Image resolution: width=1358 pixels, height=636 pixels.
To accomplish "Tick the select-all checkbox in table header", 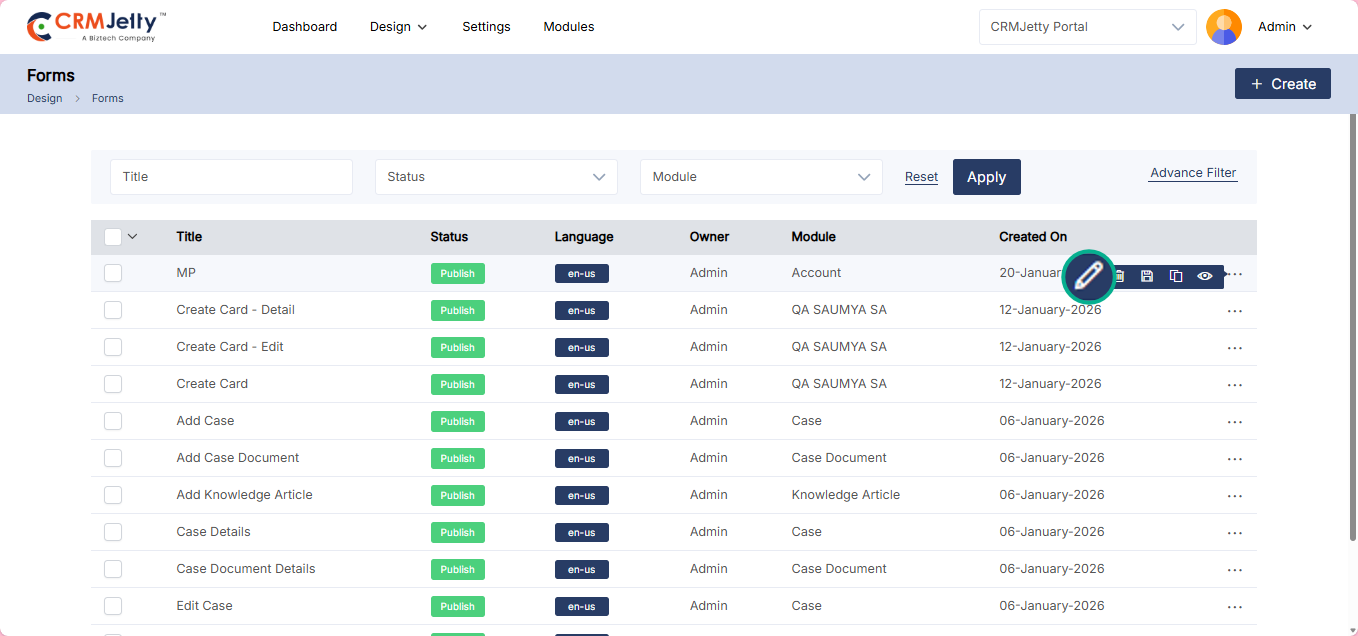I will point(113,237).
